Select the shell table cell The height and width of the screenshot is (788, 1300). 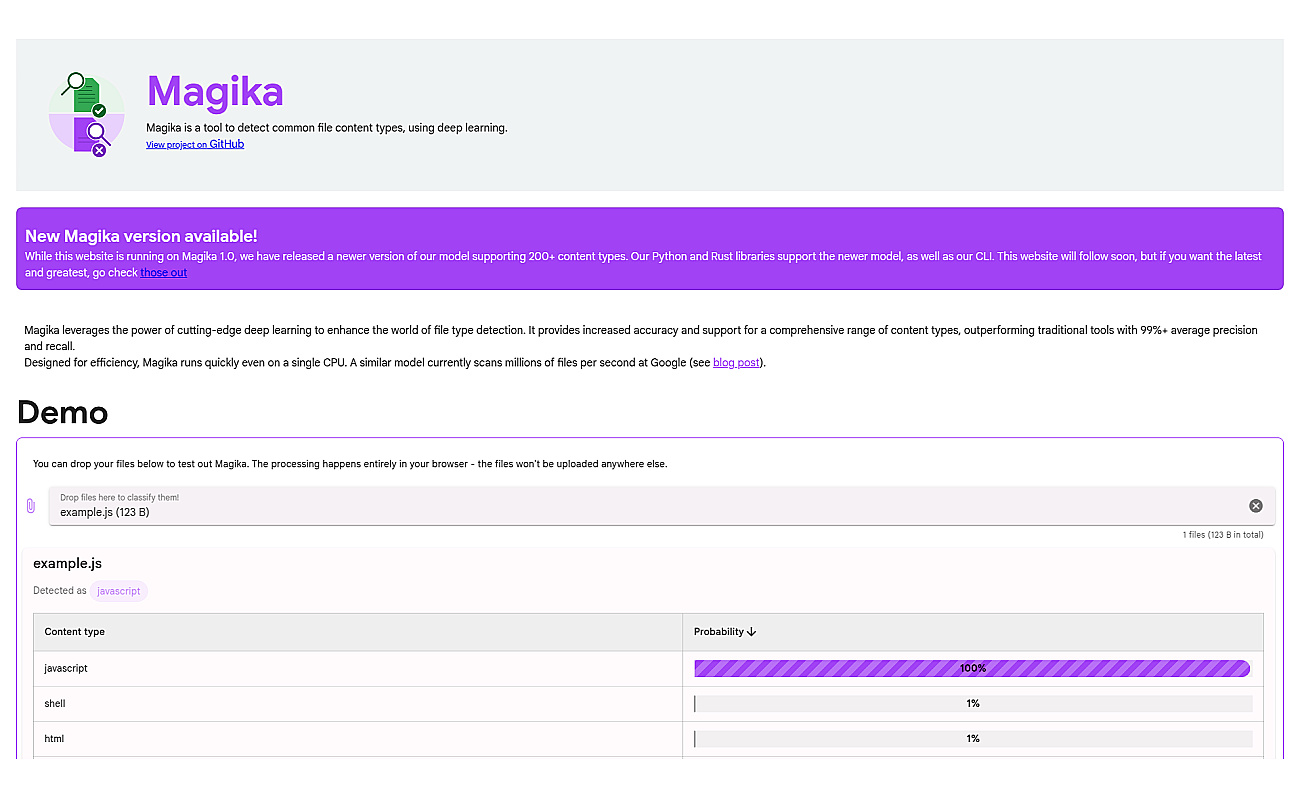pos(358,704)
